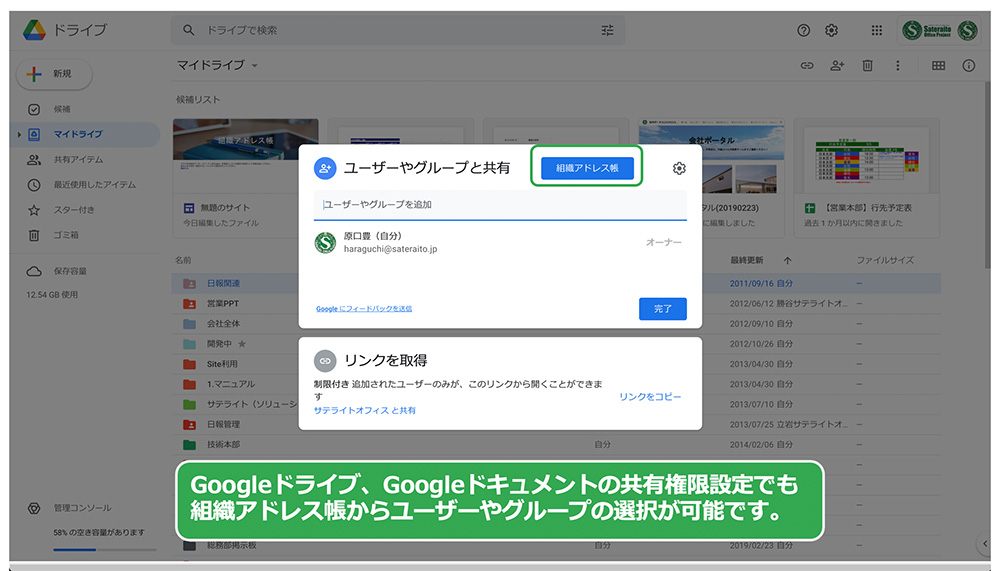Viewport: 1000px width, 571px height.
Task: Click the search options filter icon
Action: point(607,30)
